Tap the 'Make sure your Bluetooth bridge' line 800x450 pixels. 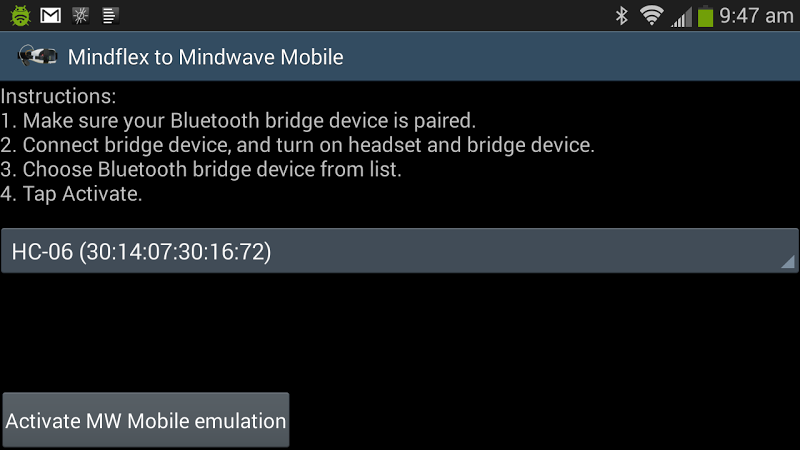(x=238, y=121)
